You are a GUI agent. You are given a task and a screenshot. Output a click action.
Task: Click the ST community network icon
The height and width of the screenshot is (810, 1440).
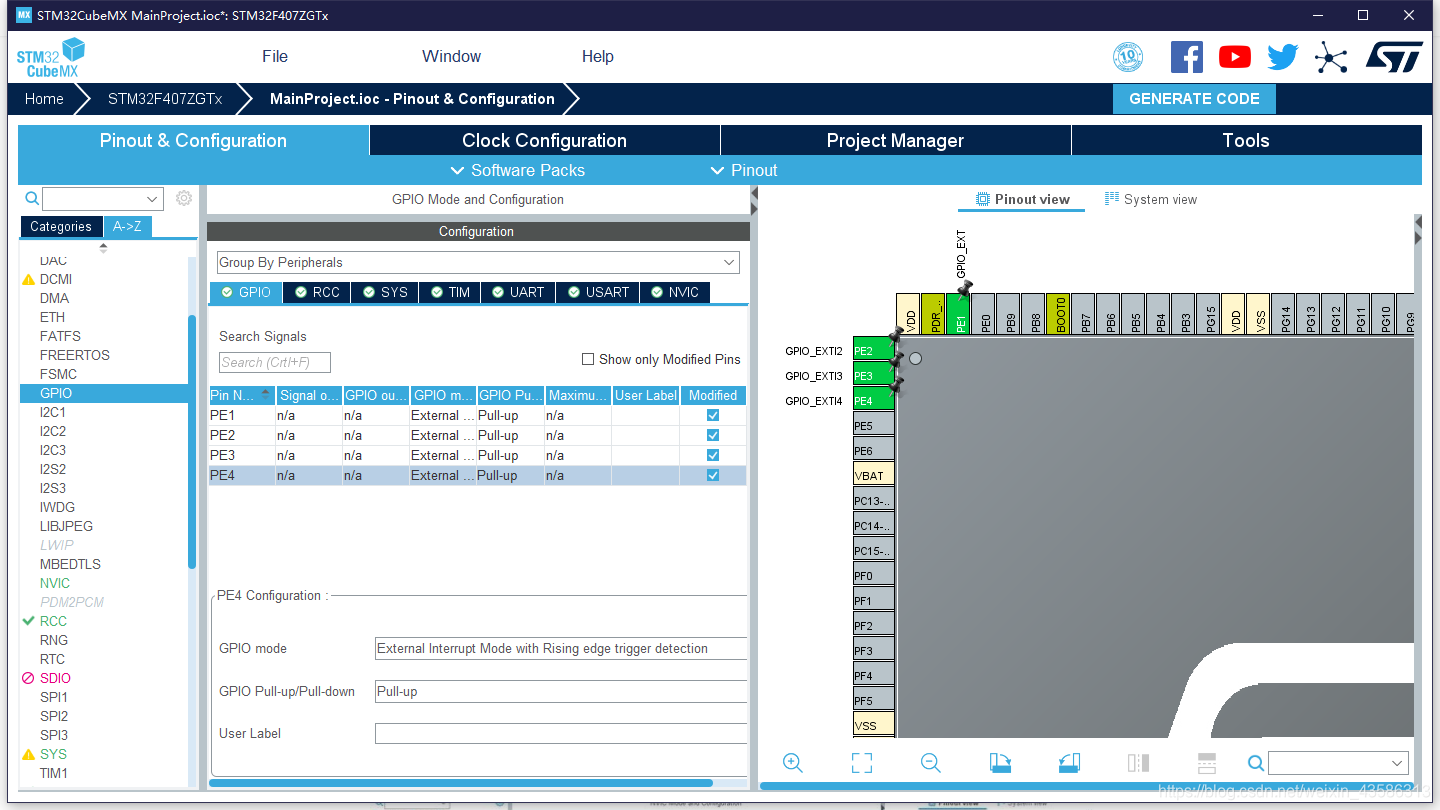coord(1331,57)
